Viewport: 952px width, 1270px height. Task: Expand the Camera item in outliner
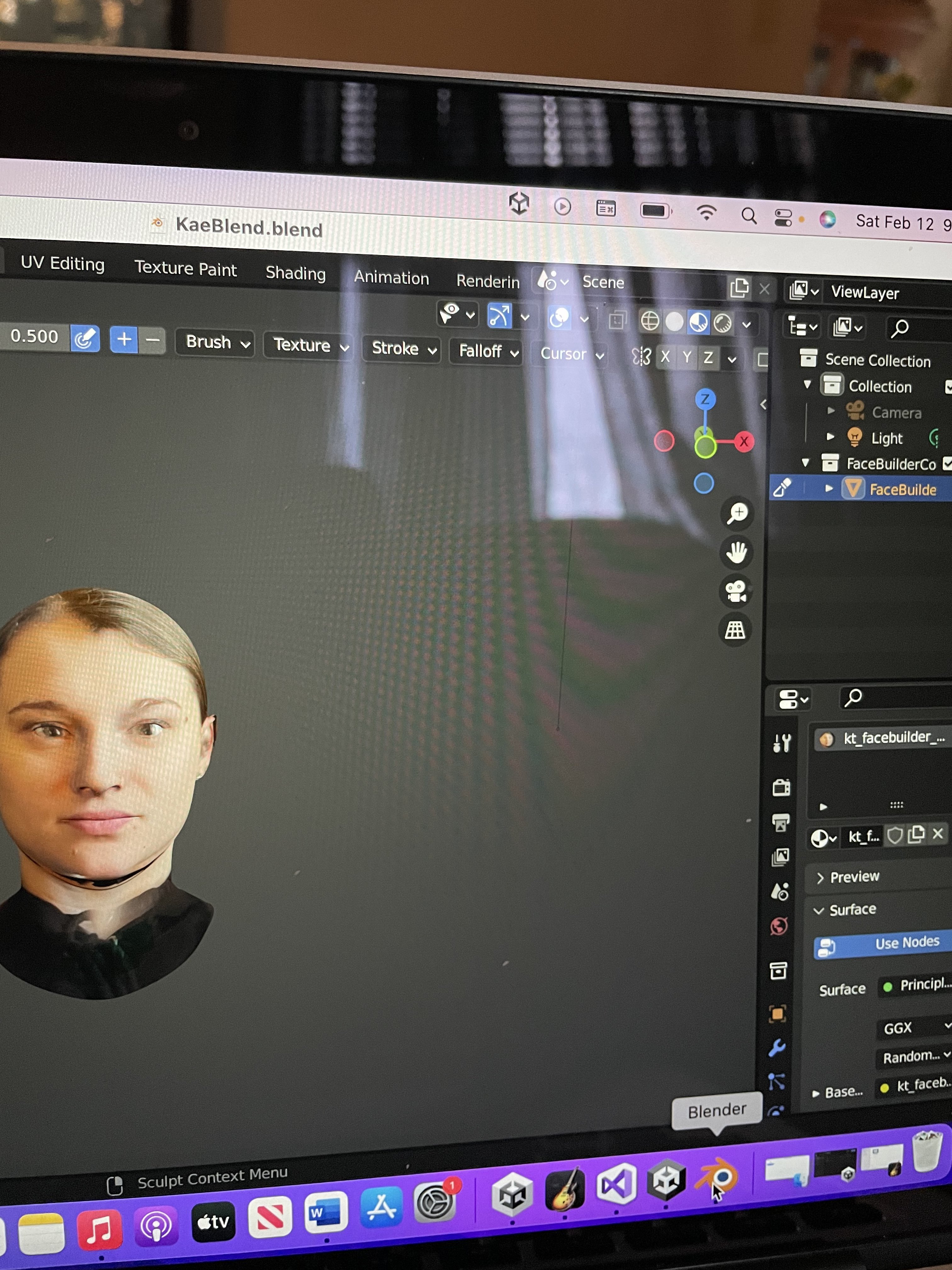(831, 410)
